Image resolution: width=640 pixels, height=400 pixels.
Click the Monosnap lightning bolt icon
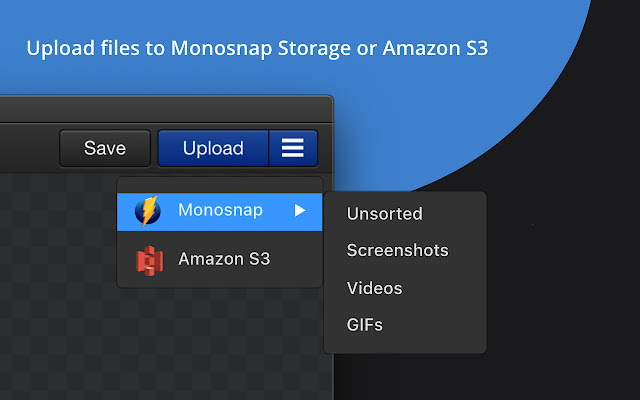[x=148, y=211]
